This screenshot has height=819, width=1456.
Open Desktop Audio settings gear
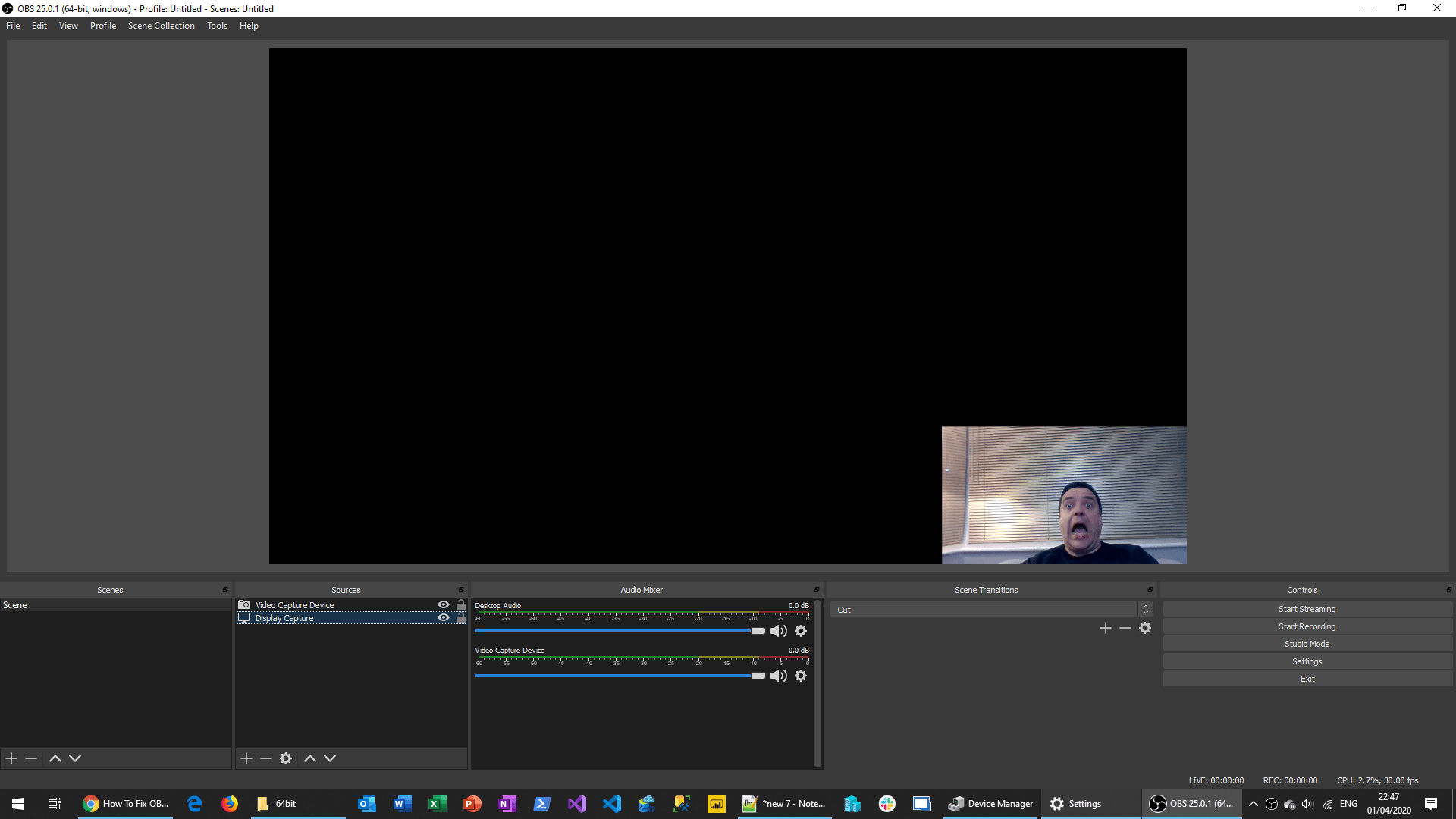pos(801,631)
